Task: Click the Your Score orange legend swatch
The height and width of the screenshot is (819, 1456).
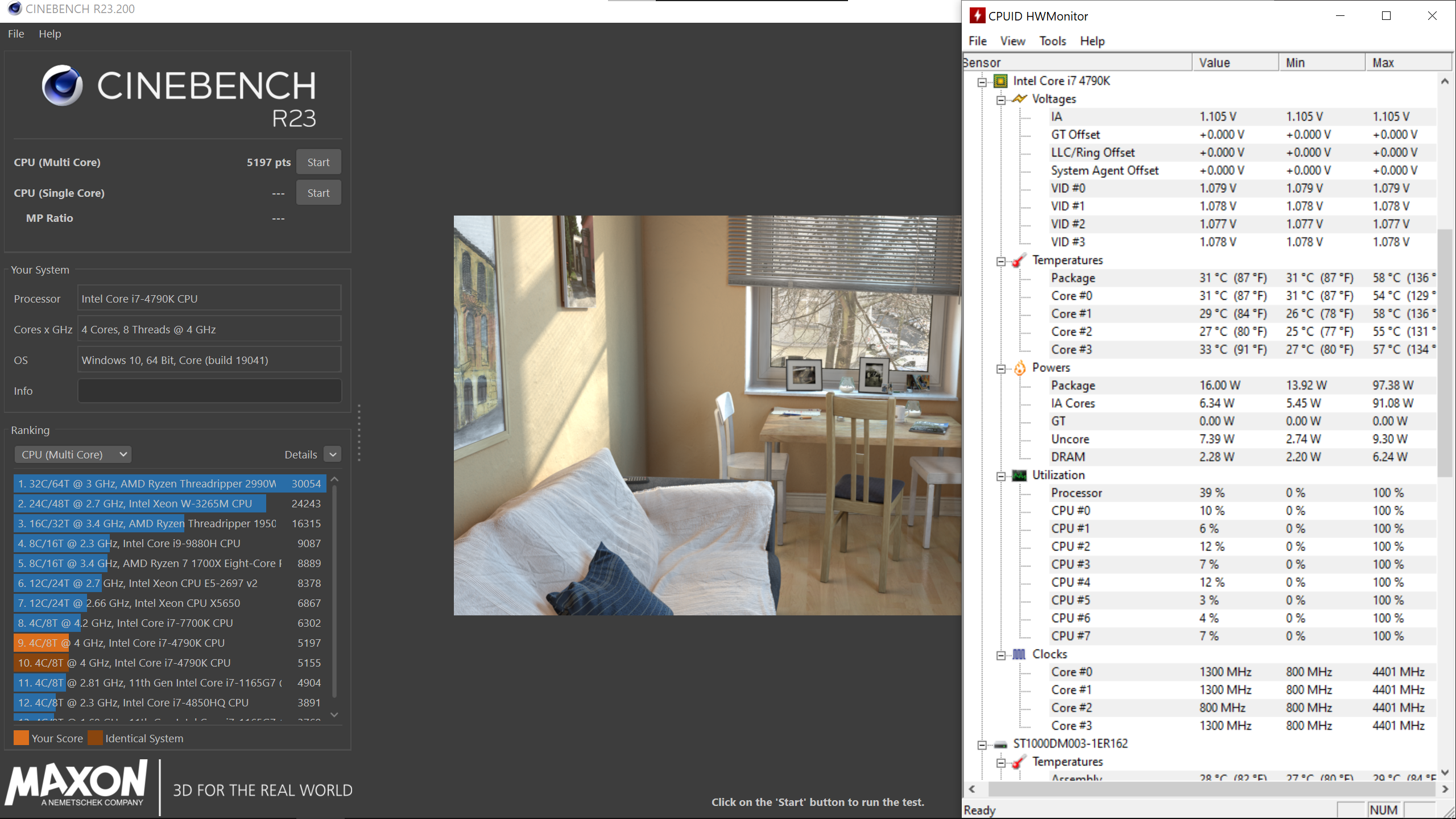Action: [x=21, y=738]
